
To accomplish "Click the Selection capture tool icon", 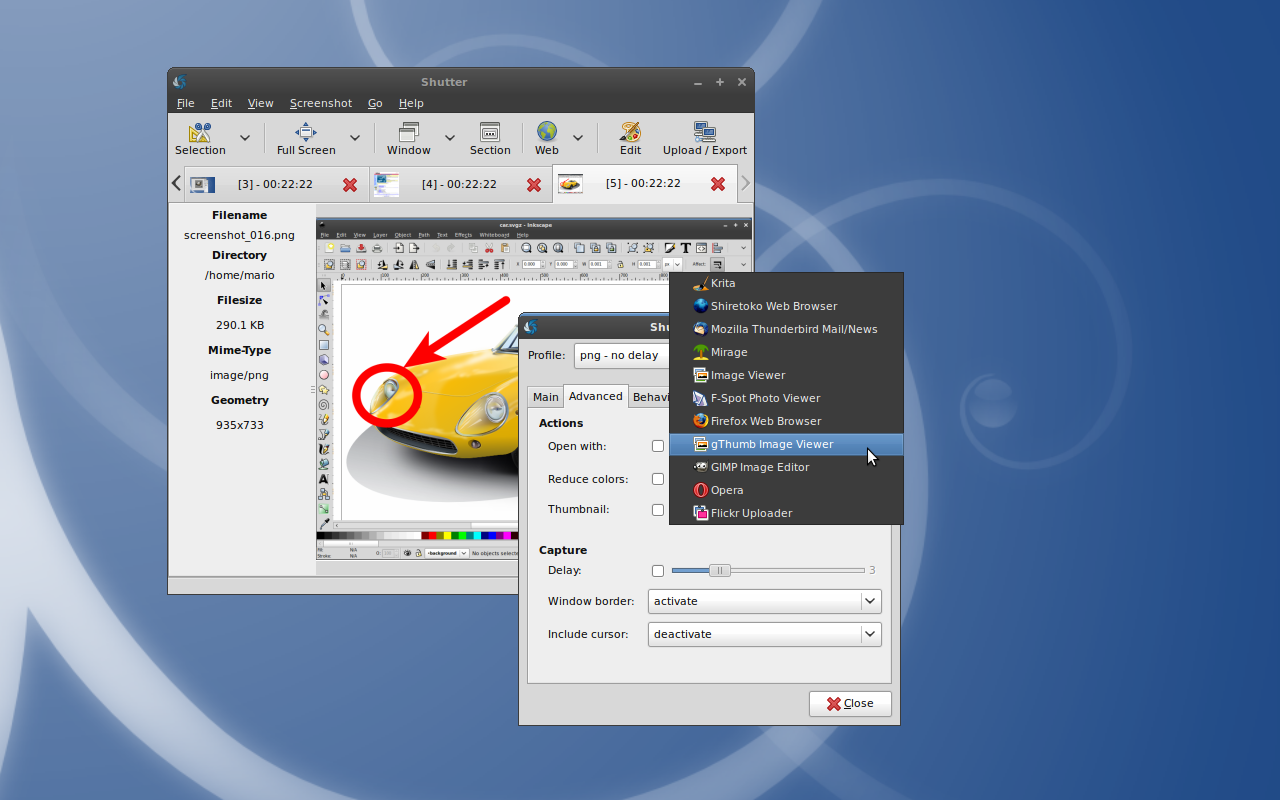I will (200, 133).
